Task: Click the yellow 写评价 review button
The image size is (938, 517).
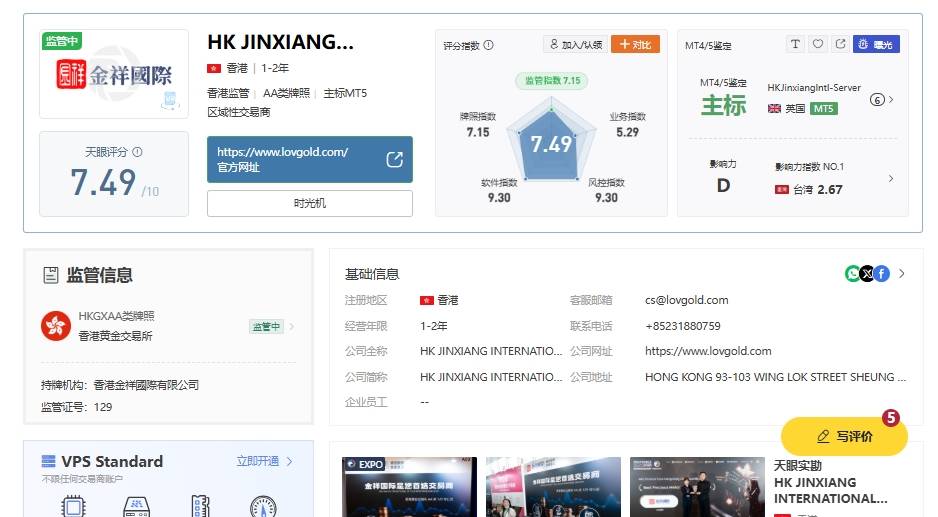Action: click(844, 436)
